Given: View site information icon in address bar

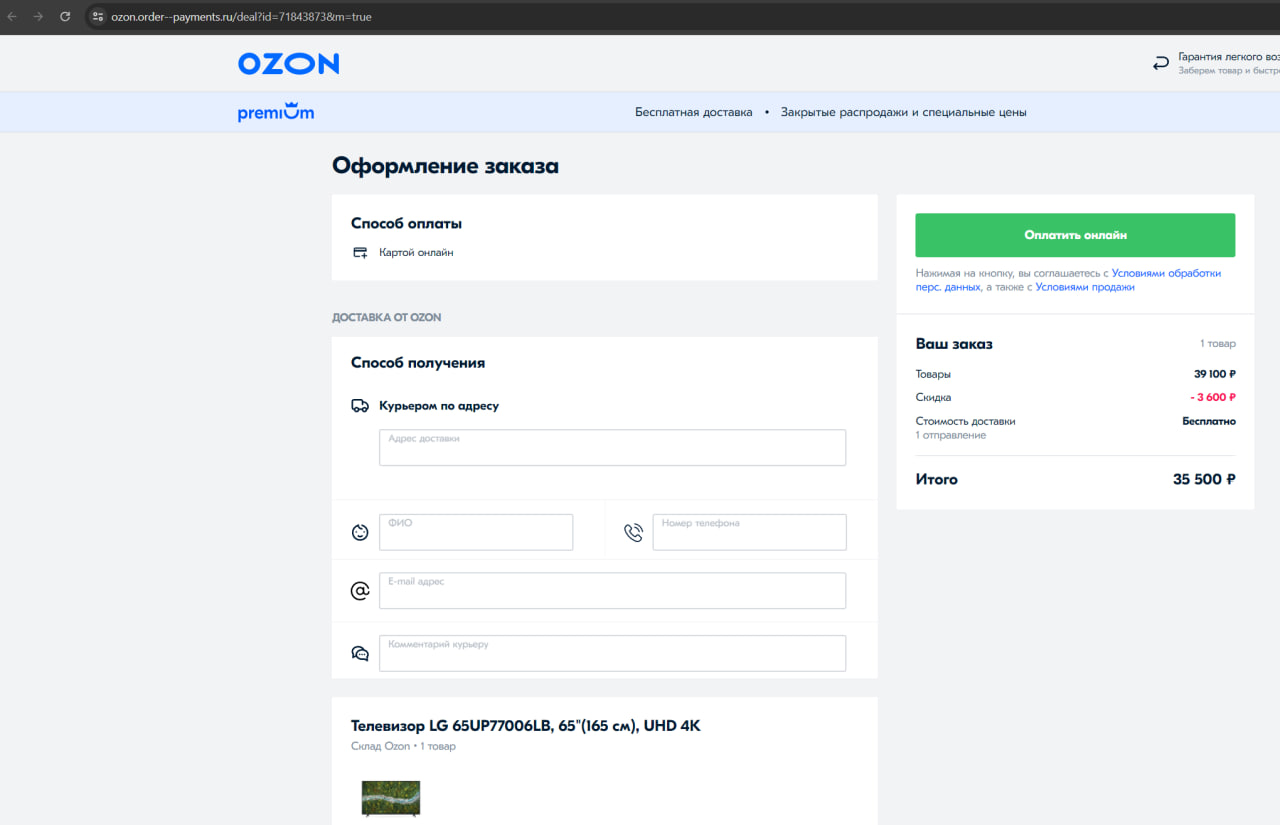Looking at the screenshot, I should 98,17.
